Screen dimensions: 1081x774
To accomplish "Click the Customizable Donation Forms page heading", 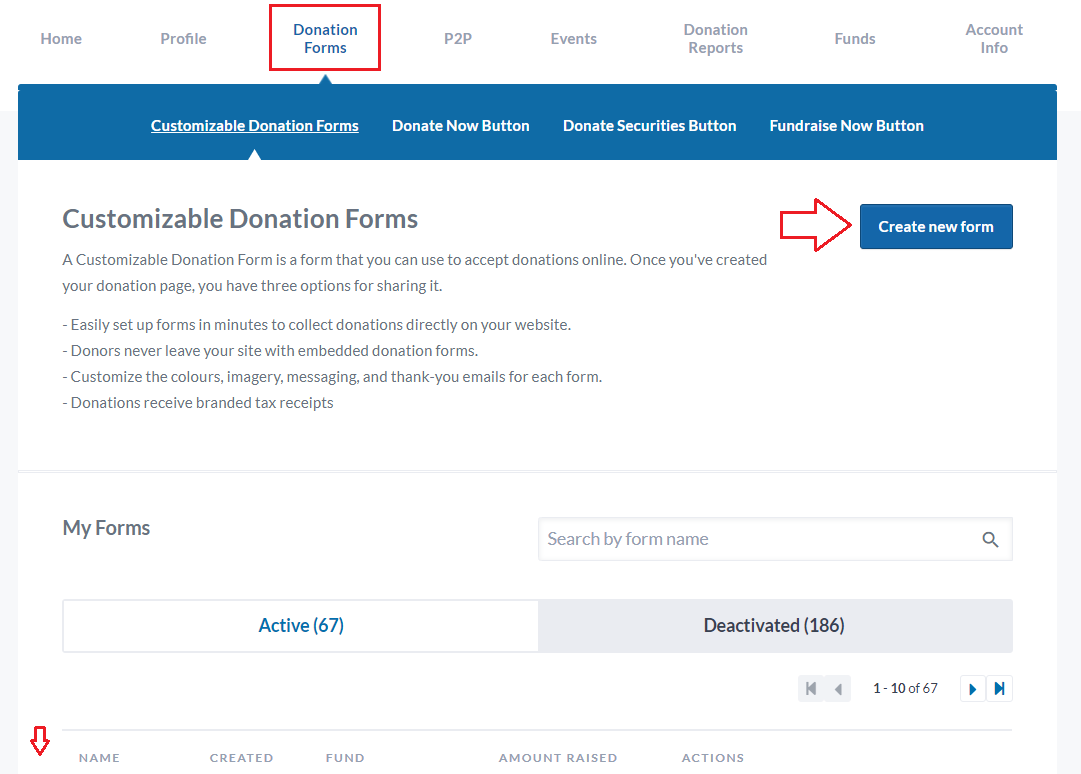I will (x=241, y=219).
